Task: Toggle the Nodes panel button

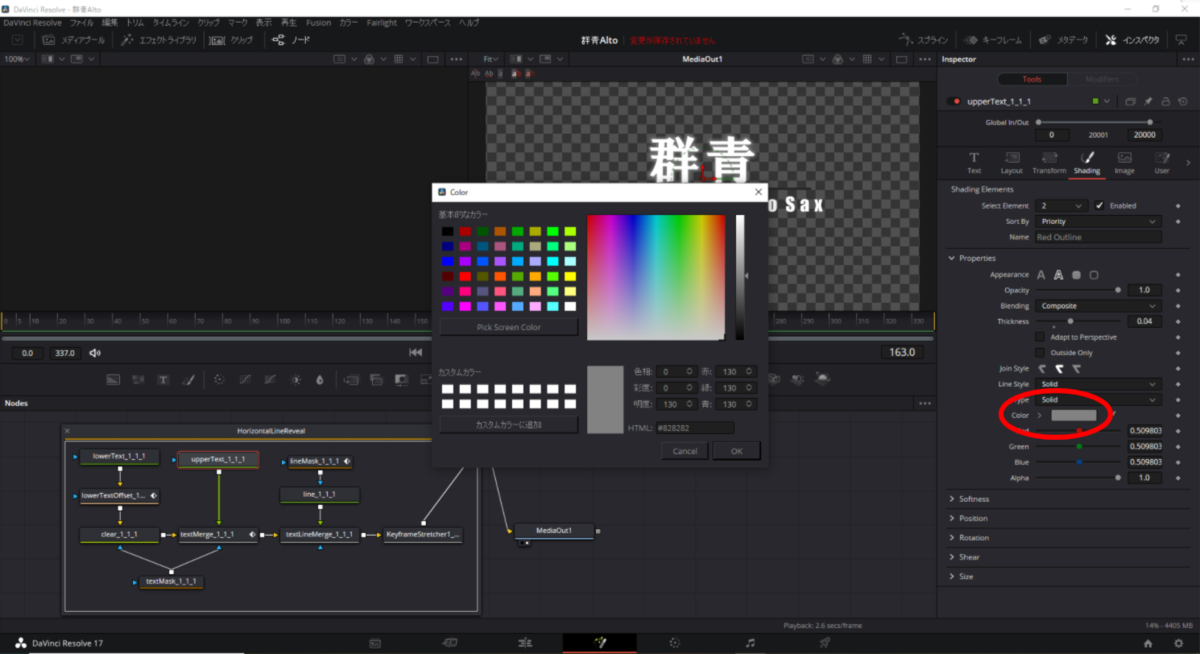Action: tap(291, 40)
